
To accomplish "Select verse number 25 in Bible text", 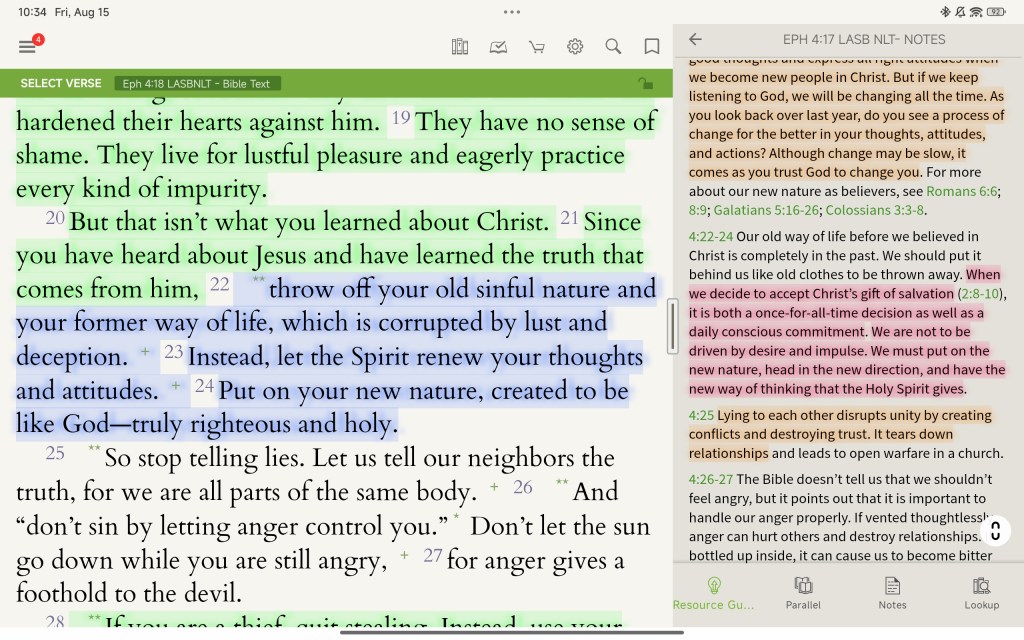I will pos(55,454).
